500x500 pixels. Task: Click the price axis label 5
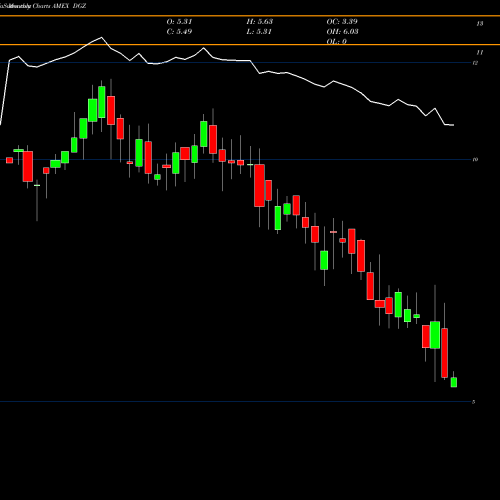(474, 402)
